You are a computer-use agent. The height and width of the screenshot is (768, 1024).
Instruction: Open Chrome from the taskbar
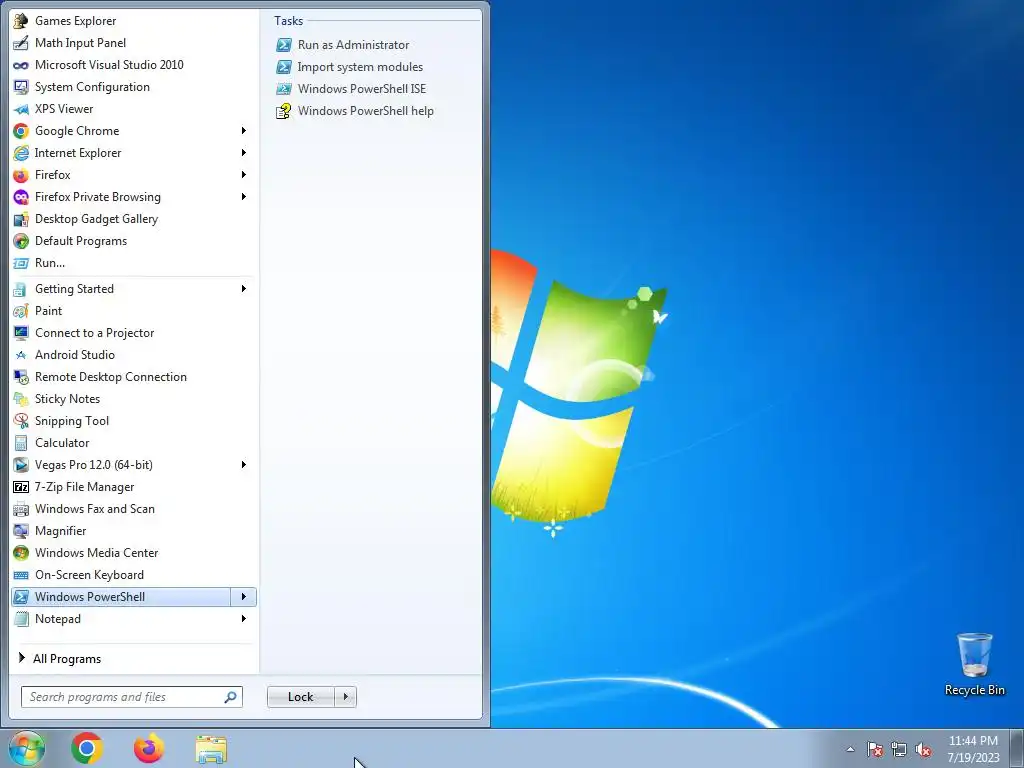87,749
